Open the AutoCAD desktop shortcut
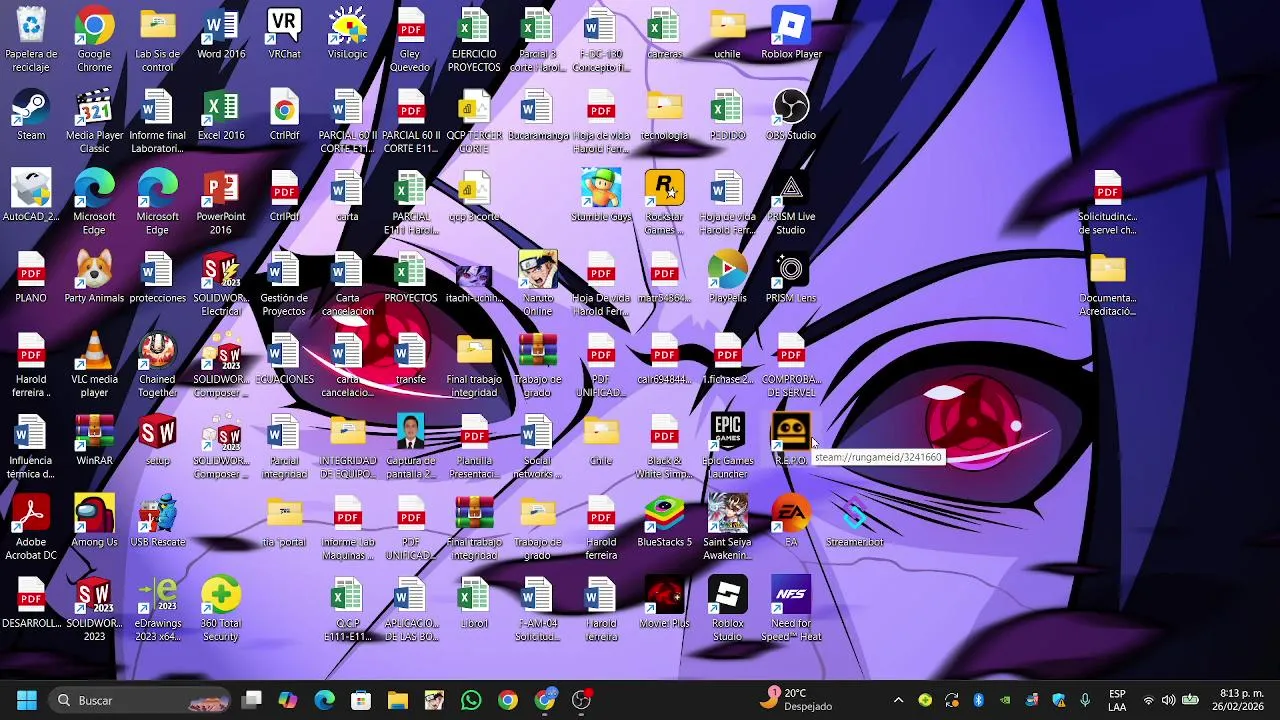The image size is (1280, 720). tap(31, 196)
